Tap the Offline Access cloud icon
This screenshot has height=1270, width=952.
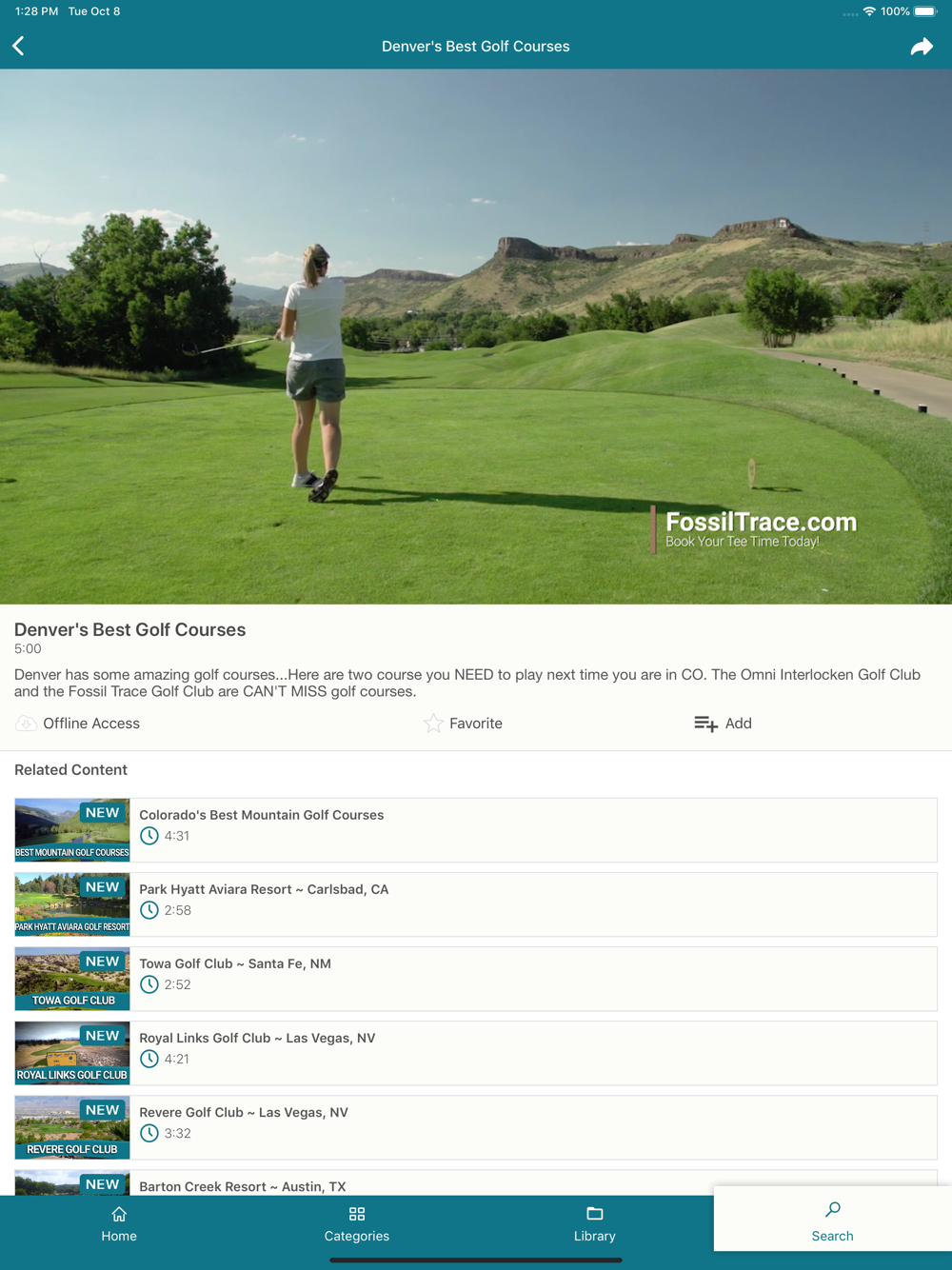[26, 724]
